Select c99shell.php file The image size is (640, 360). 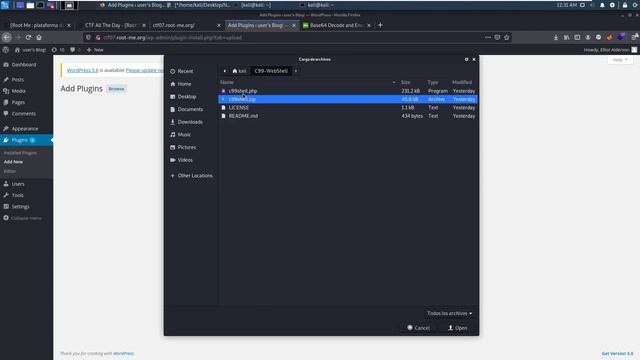[x=348, y=91]
